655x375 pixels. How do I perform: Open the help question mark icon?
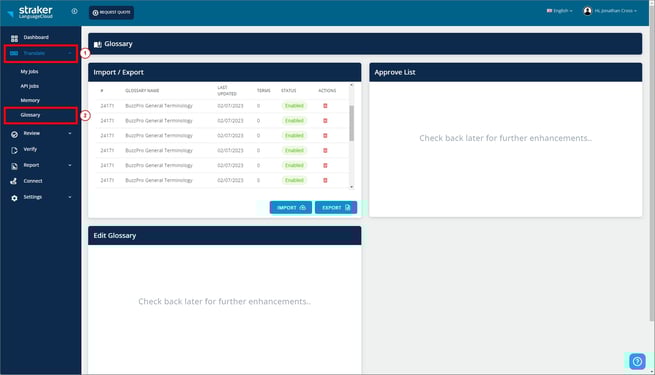click(x=637, y=362)
